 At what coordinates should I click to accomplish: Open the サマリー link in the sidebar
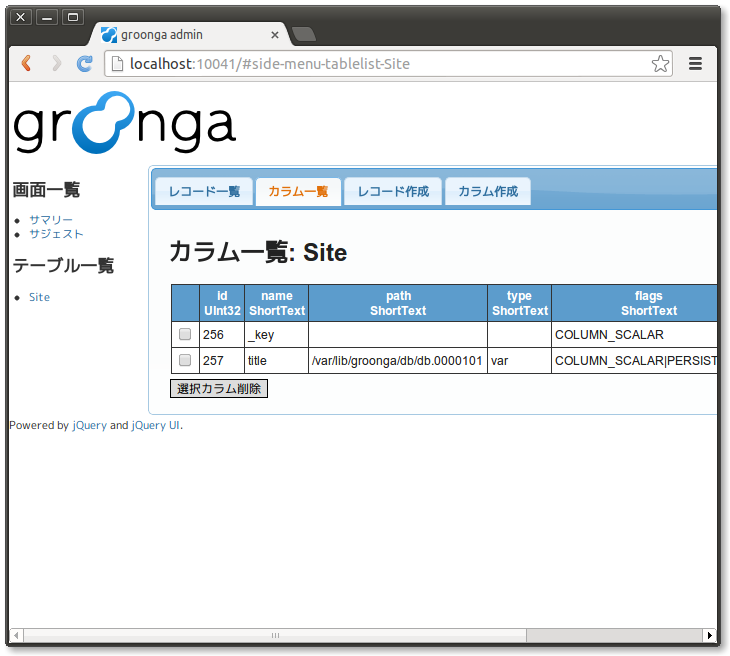pos(51,220)
